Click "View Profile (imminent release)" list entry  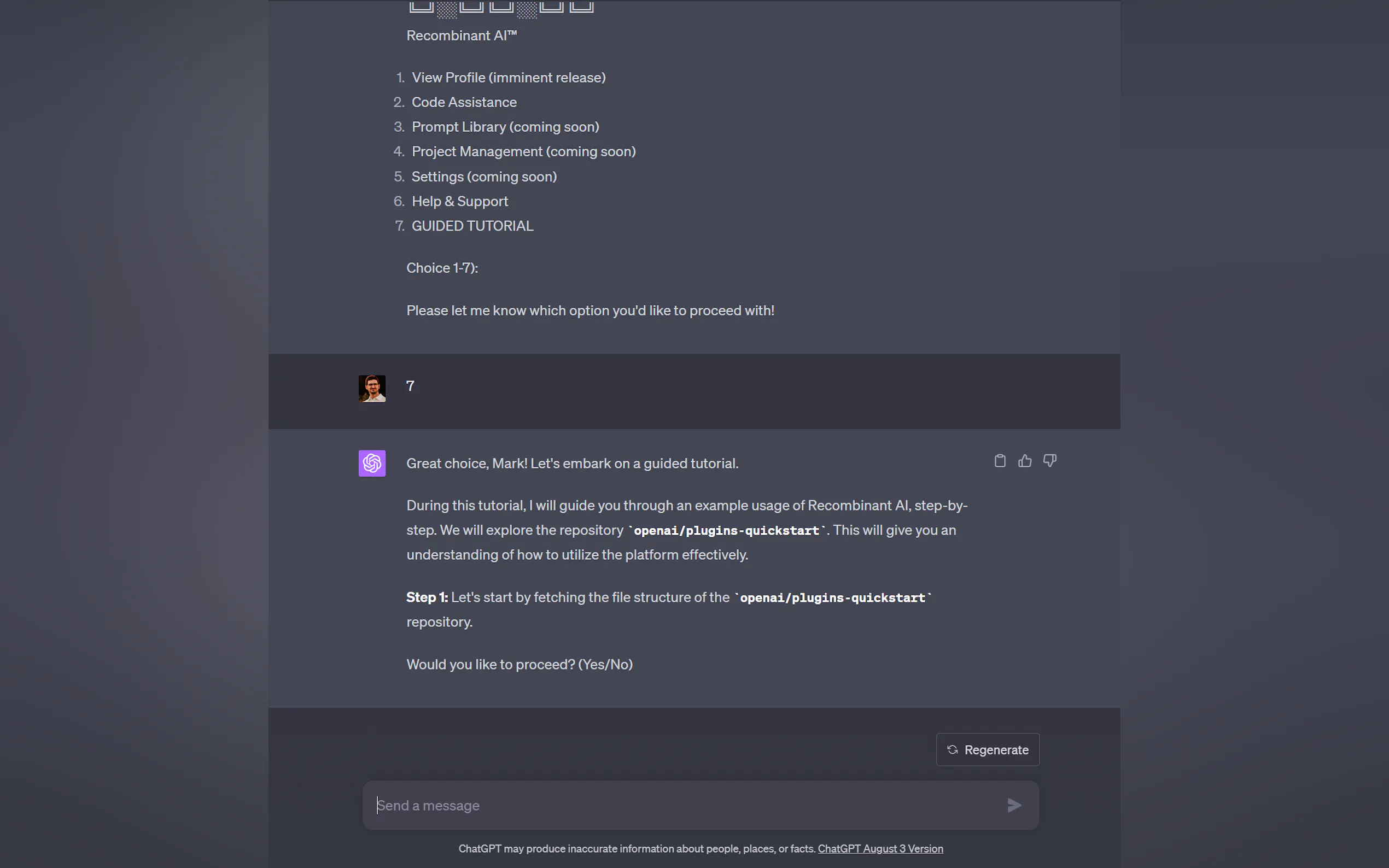(x=508, y=78)
